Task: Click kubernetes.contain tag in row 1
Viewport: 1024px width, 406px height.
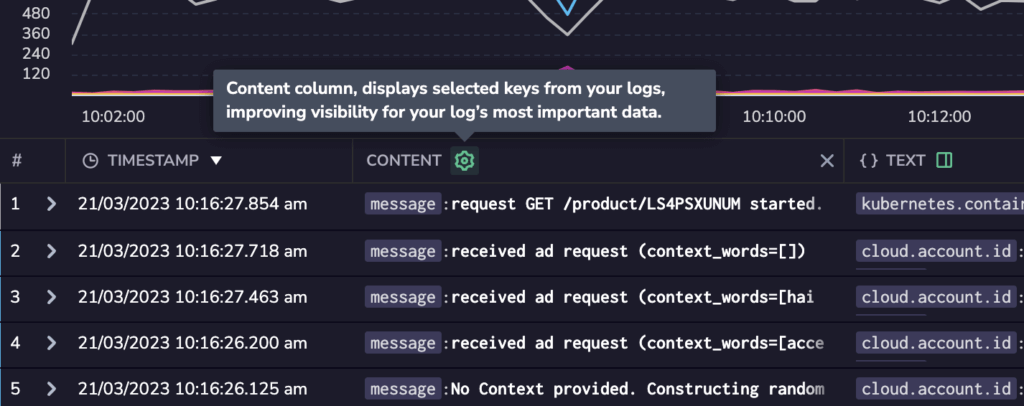Action: (x=940, y=204)
